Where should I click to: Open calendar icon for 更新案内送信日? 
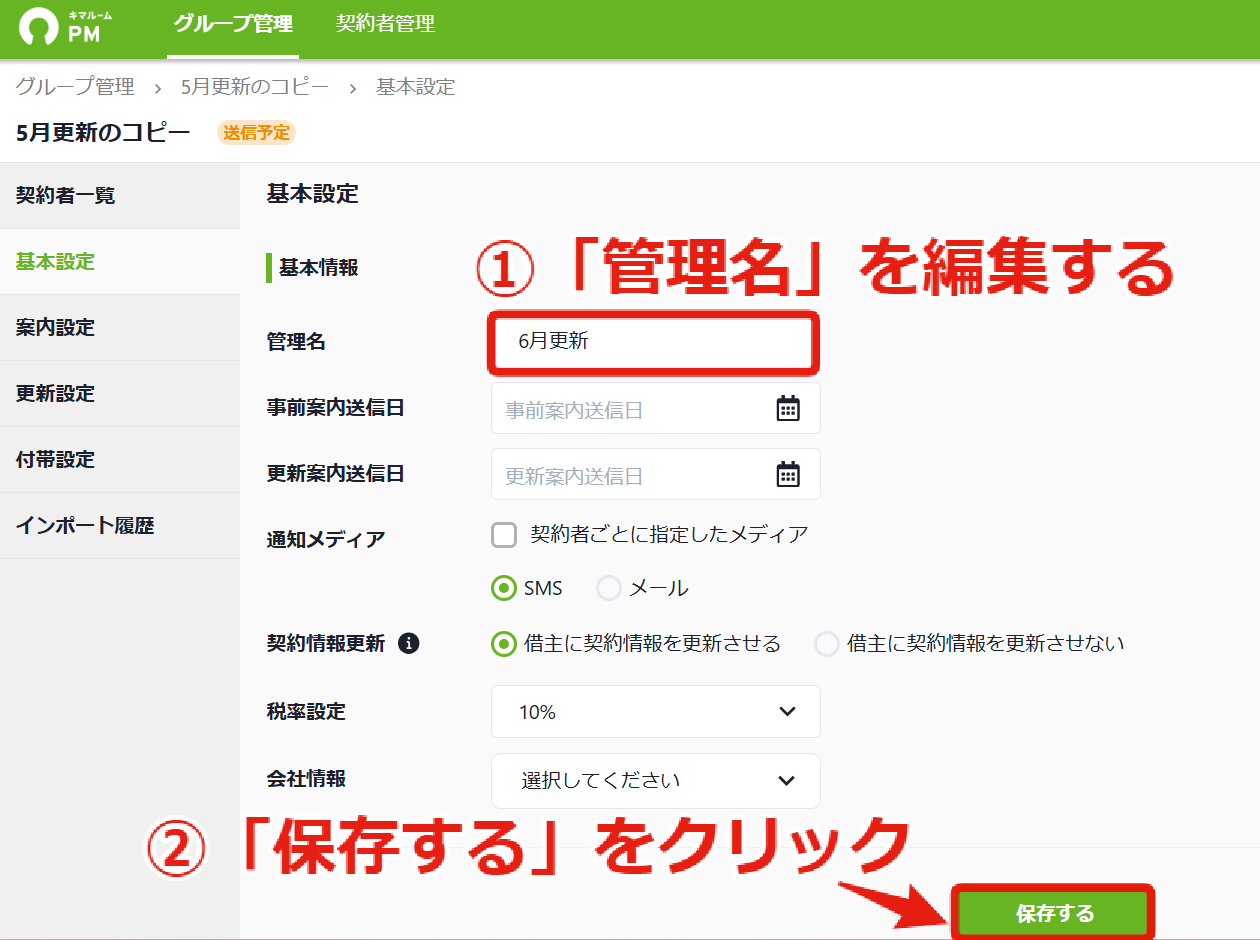[788, 474]
